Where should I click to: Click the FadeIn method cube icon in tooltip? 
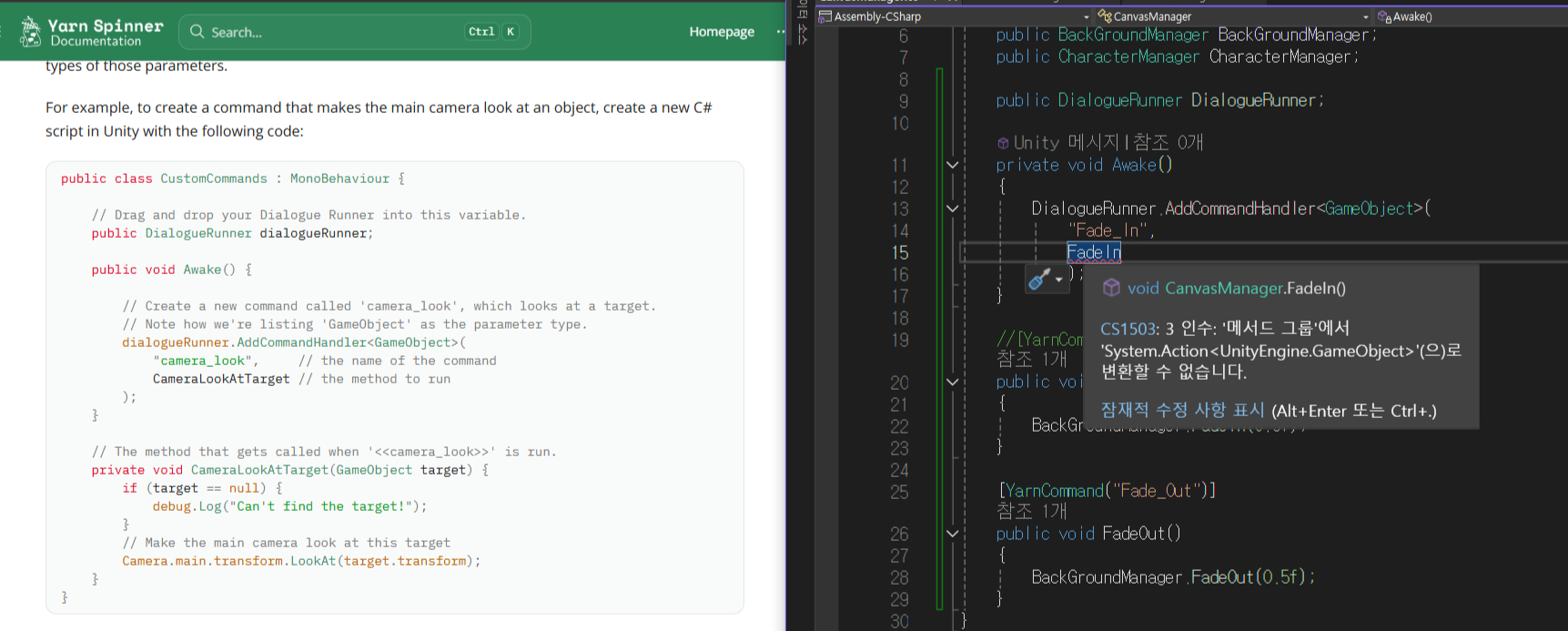click(x=1111, y=288)
